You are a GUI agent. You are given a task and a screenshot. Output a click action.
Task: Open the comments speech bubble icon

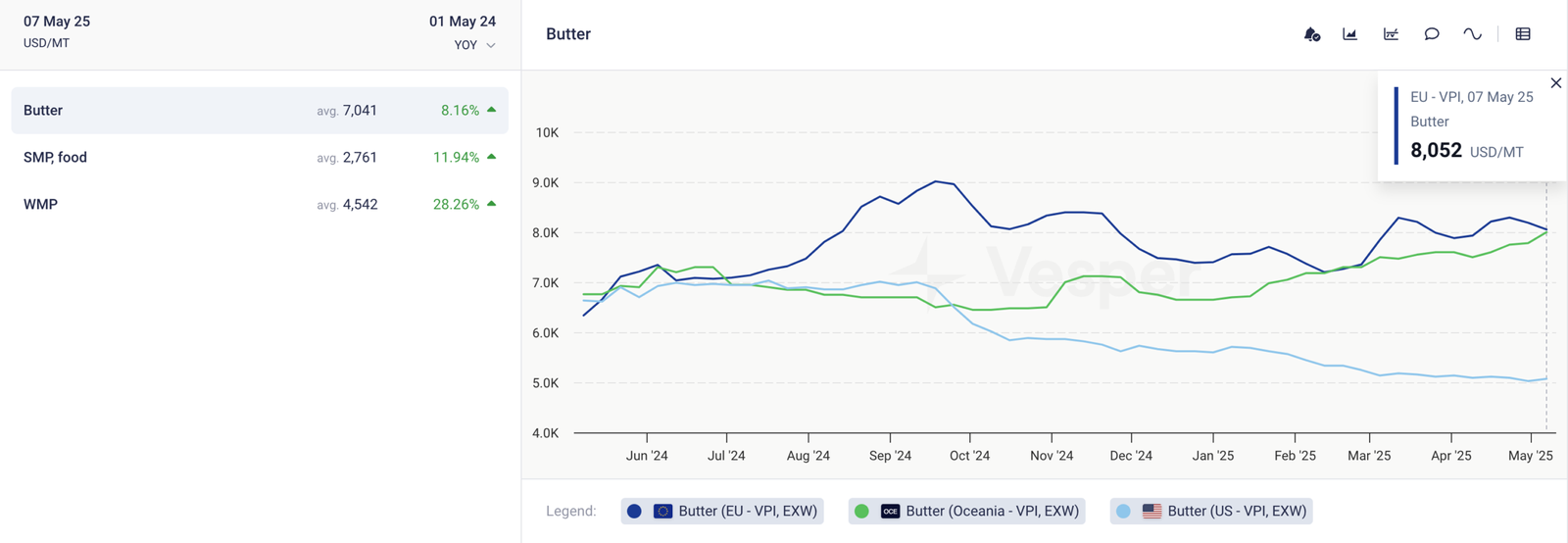coord(1432,34)
